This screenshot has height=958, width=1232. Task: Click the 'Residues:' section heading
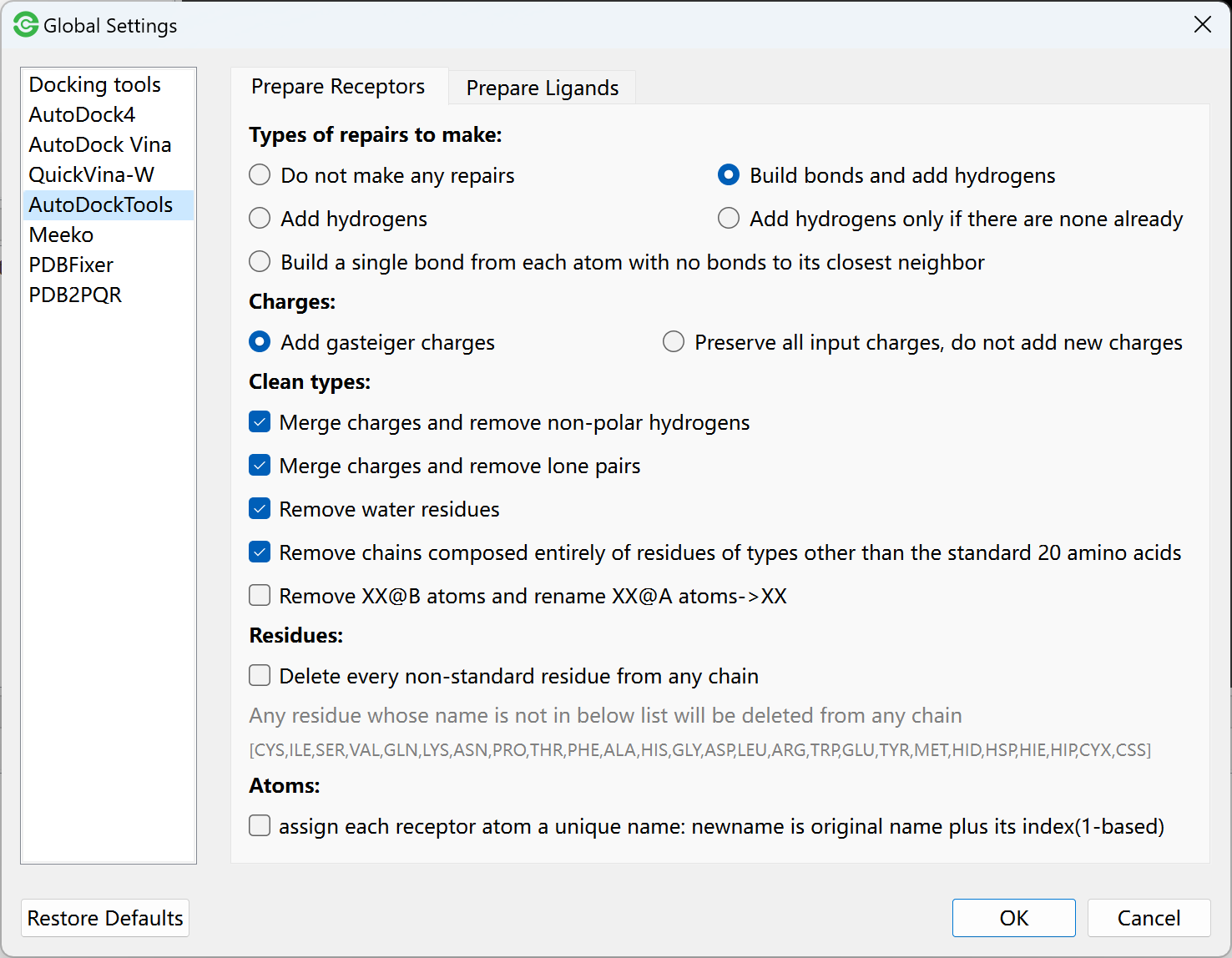coord(296,636)
